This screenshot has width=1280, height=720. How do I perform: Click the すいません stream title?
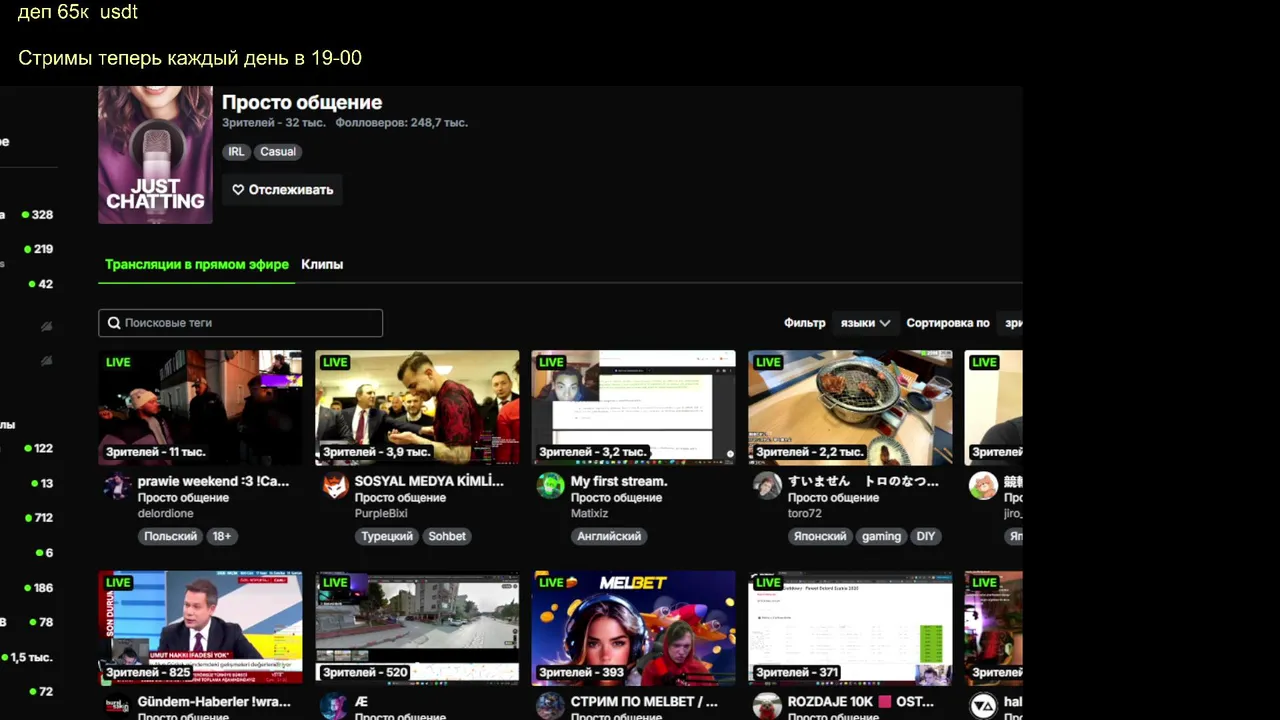[x=863, y=481]
